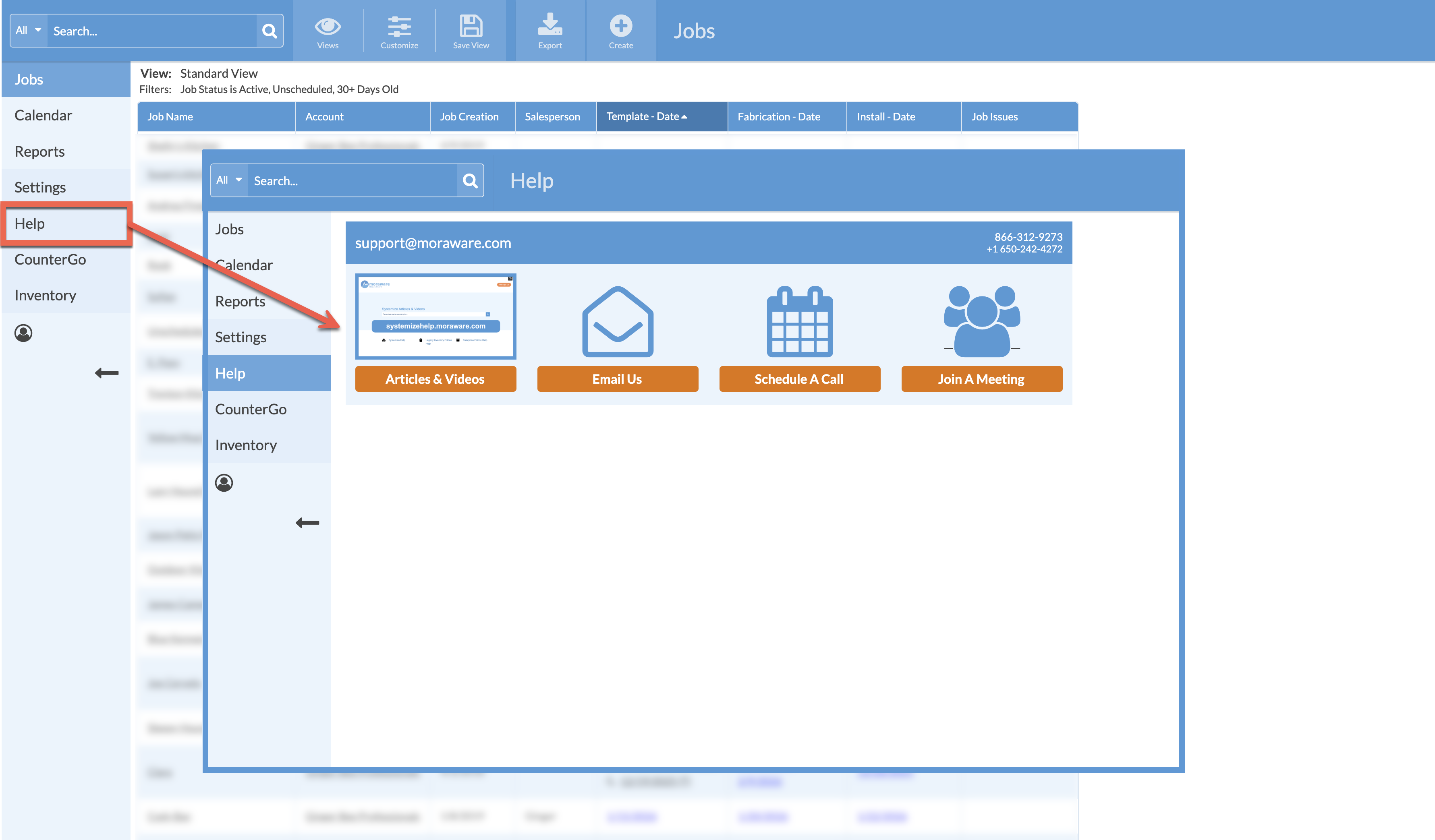Click the magnifier icon in the Help search bar

click(x=470, y=180)
